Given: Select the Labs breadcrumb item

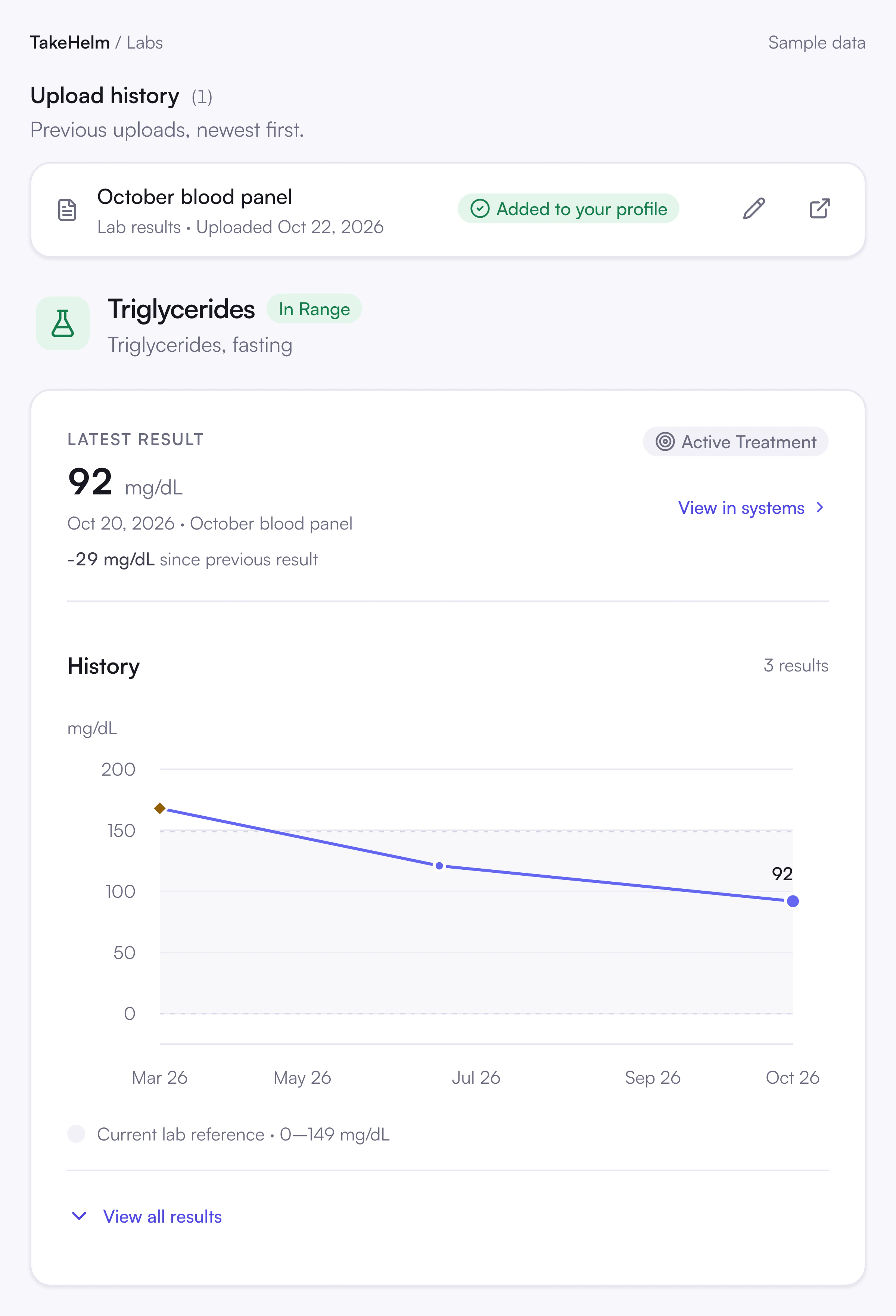Looking at the screenshot, I should [145, 43].
